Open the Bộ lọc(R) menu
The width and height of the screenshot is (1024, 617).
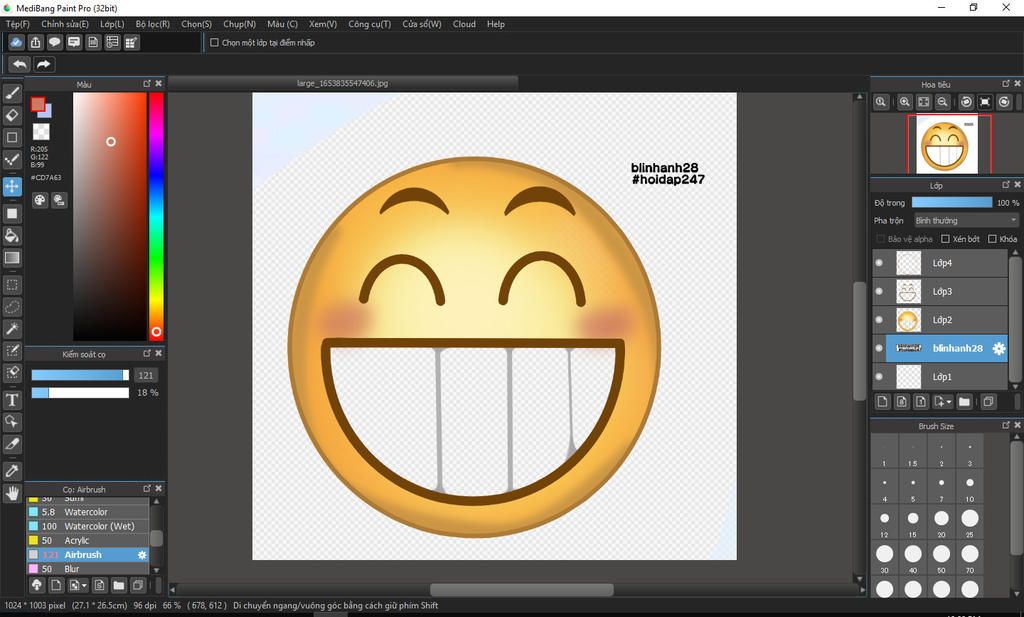(x=152, y=24)
